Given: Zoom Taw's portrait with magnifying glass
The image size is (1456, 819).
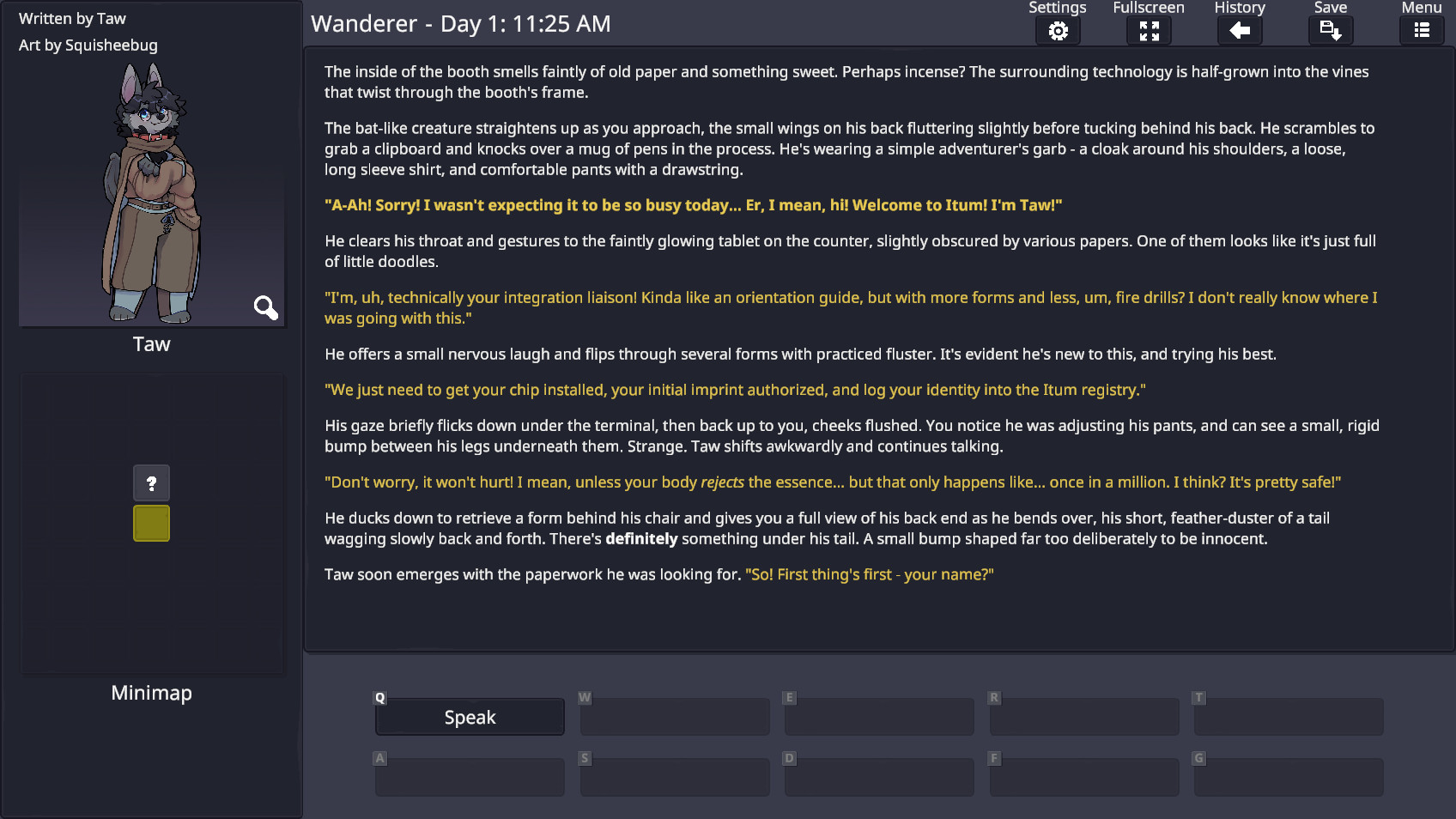Looking at the screenshot, I should [x=265, y=307].
